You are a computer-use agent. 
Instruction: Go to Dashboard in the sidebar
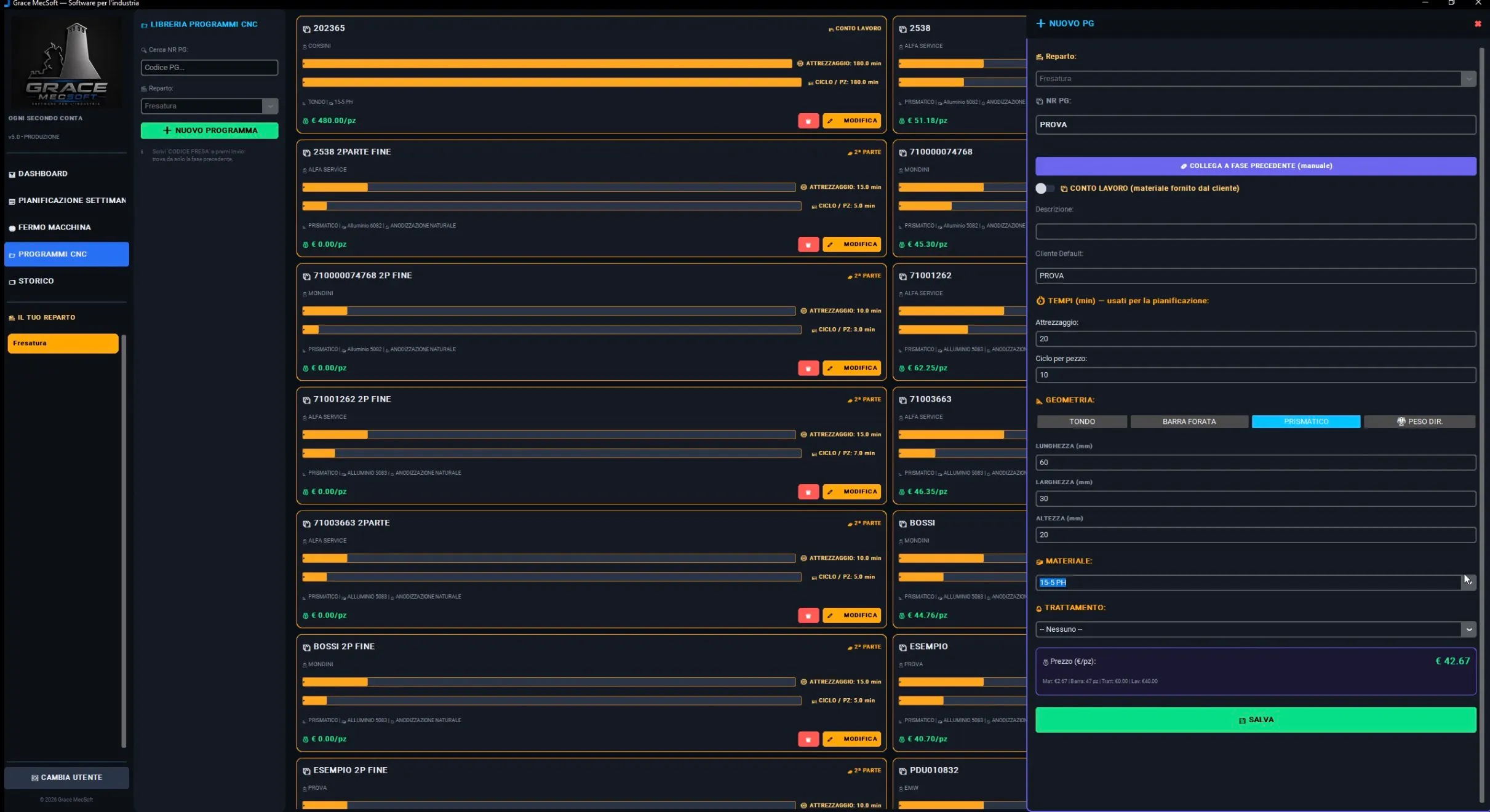(66, 174)
